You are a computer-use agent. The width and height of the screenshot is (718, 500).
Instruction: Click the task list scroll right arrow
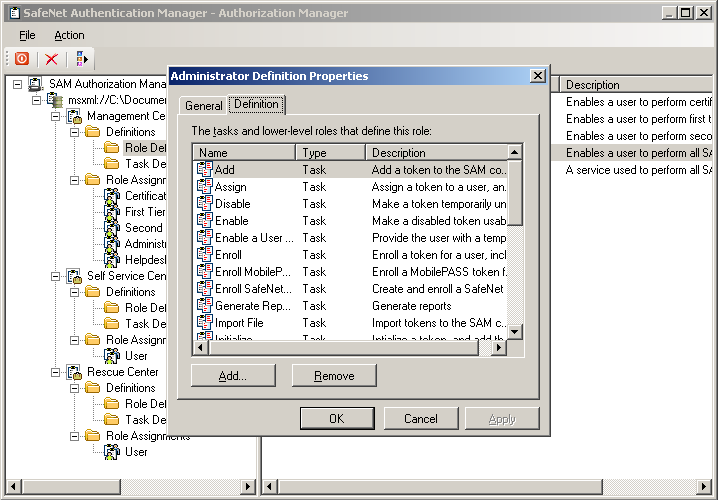coord(499,348)
